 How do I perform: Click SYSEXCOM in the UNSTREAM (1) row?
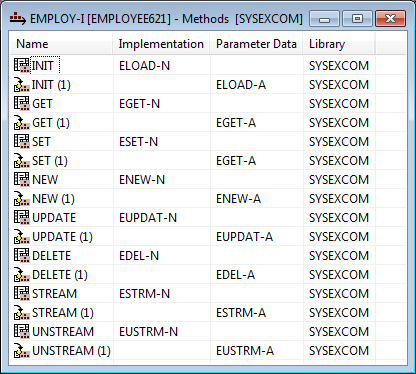pos(339,351)
